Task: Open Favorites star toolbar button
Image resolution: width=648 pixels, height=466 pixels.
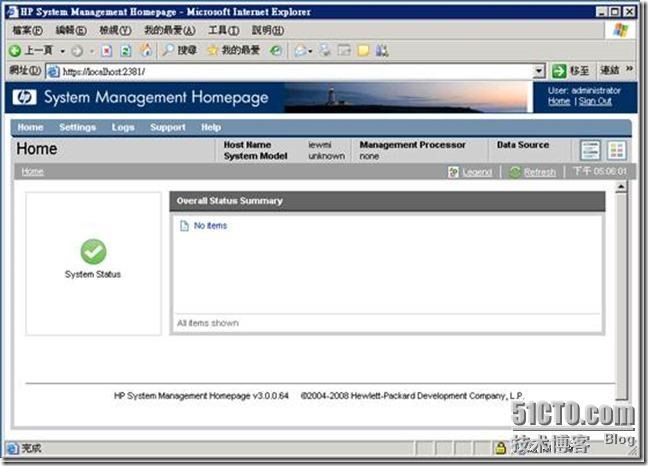Action: (213, 50)
